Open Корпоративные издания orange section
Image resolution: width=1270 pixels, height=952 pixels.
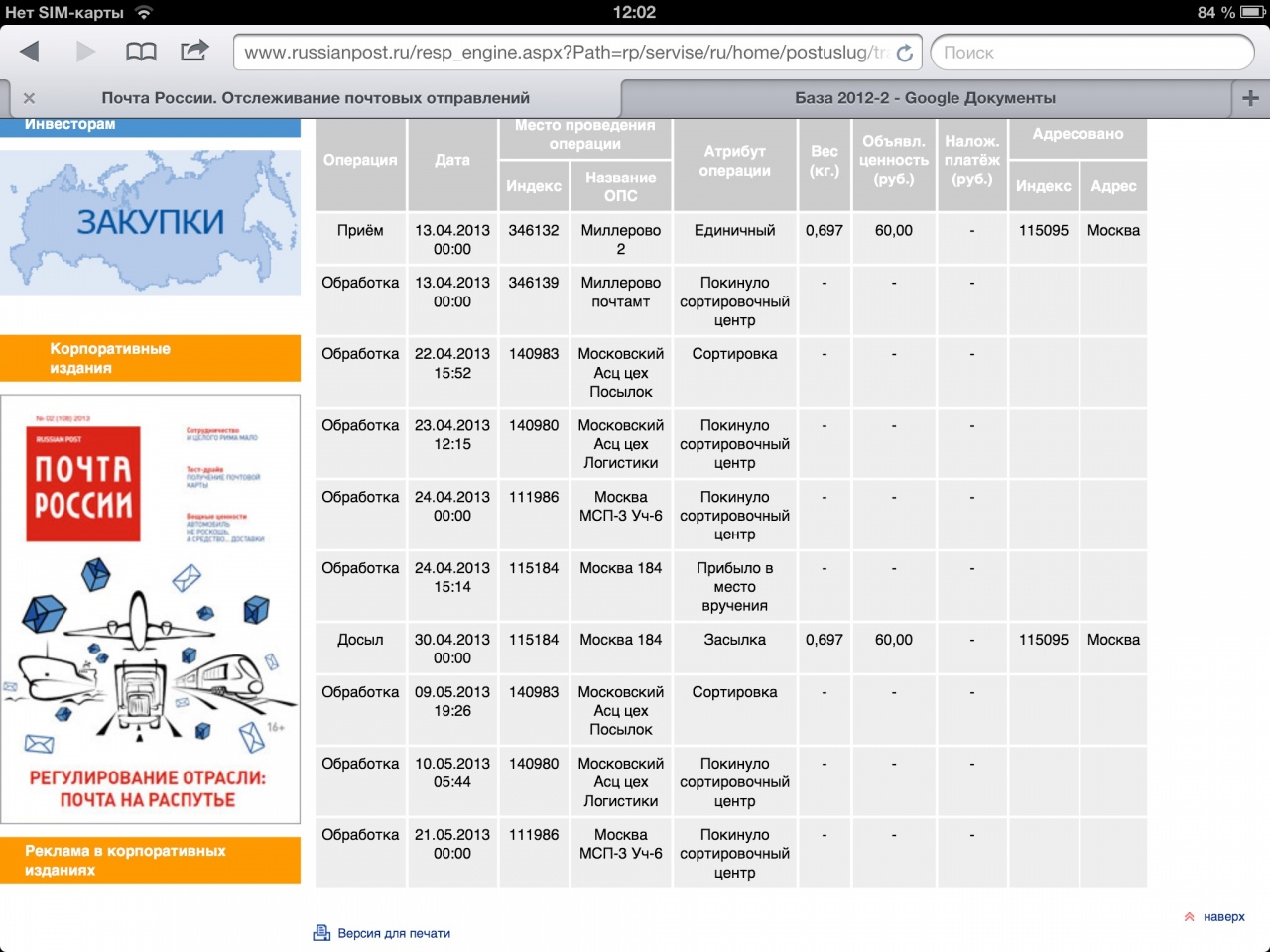pyautogui.click(x=150, y=358)
